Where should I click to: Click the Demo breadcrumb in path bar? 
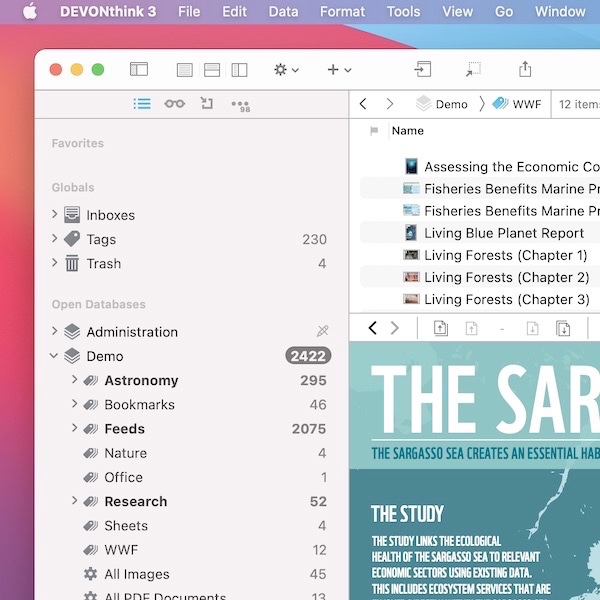click(451, 104)
